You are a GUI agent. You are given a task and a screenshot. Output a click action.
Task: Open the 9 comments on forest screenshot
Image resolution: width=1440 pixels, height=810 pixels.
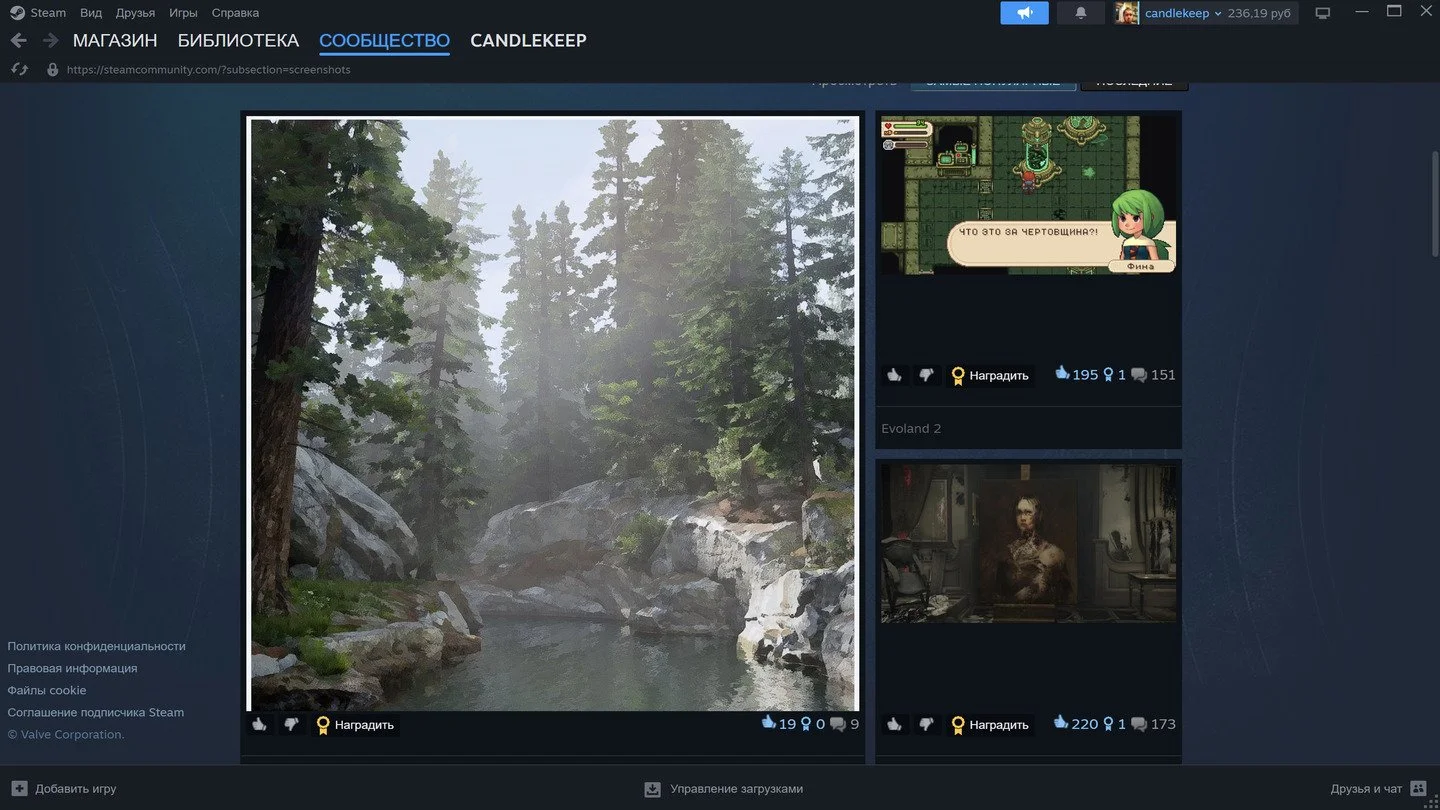point(844,724)
